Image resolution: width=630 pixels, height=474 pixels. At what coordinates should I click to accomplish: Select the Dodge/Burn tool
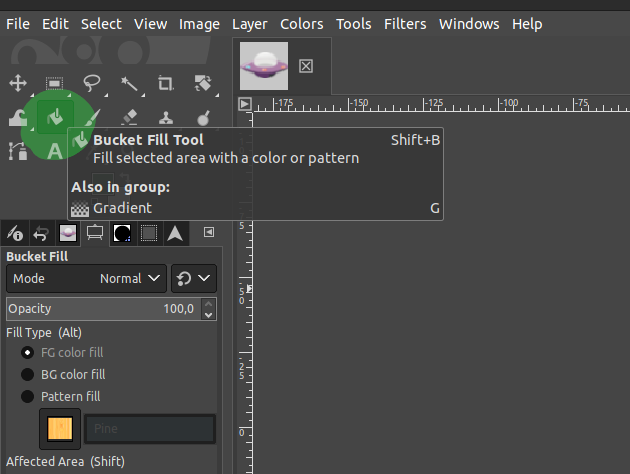click(x=203, y=118)
